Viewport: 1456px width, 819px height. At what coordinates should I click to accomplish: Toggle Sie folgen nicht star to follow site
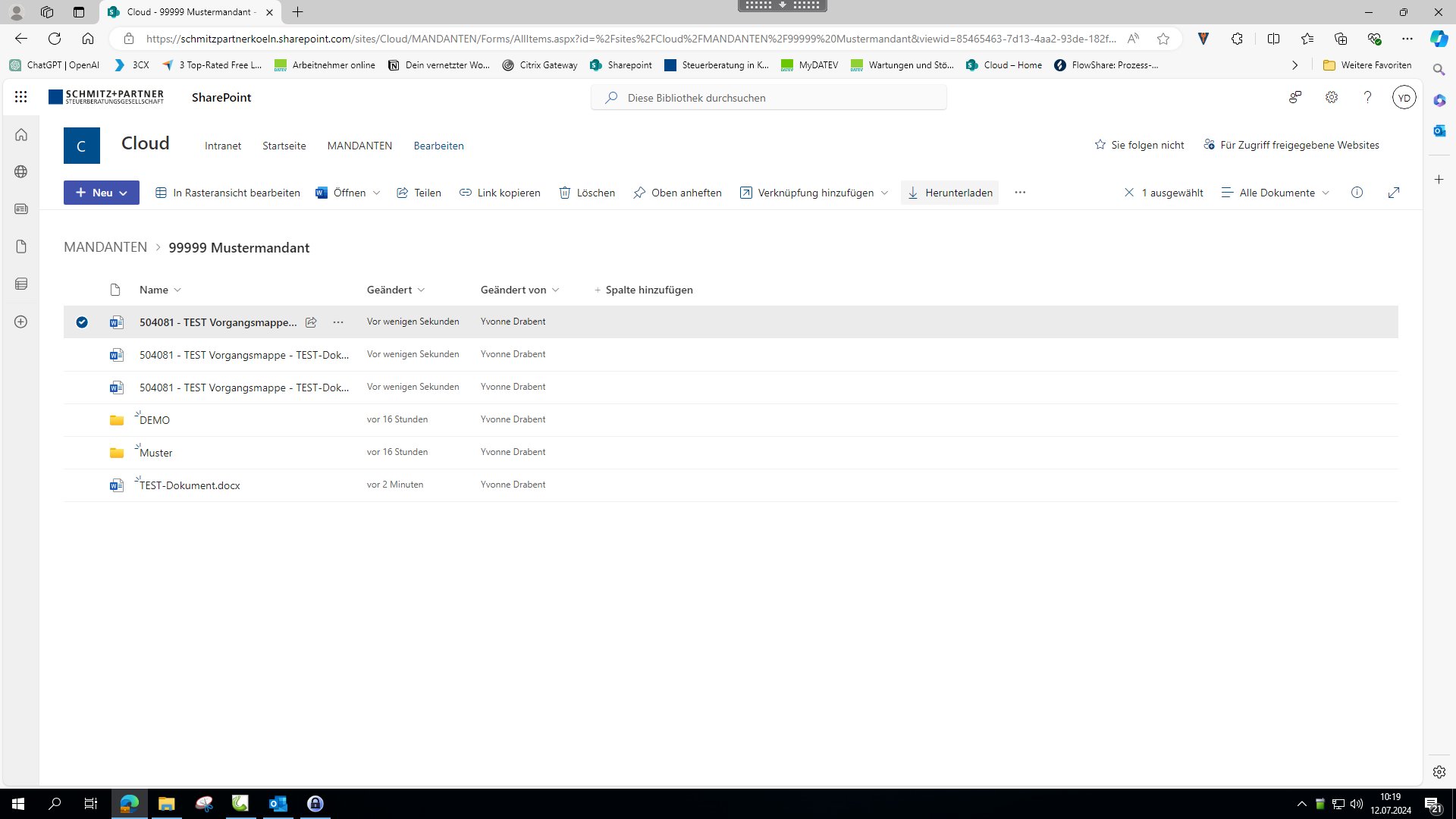1100,145
